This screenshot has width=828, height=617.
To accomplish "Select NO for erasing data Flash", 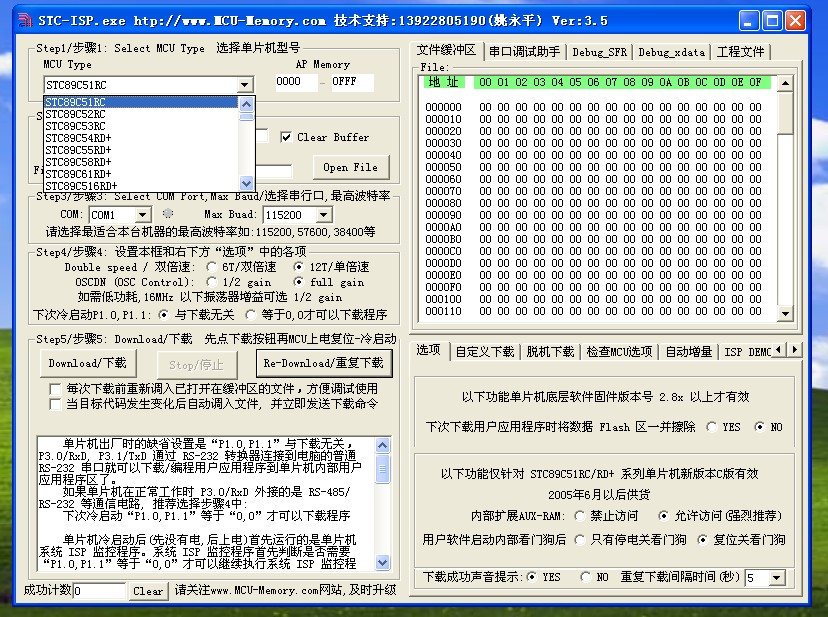I will [760, 427].
